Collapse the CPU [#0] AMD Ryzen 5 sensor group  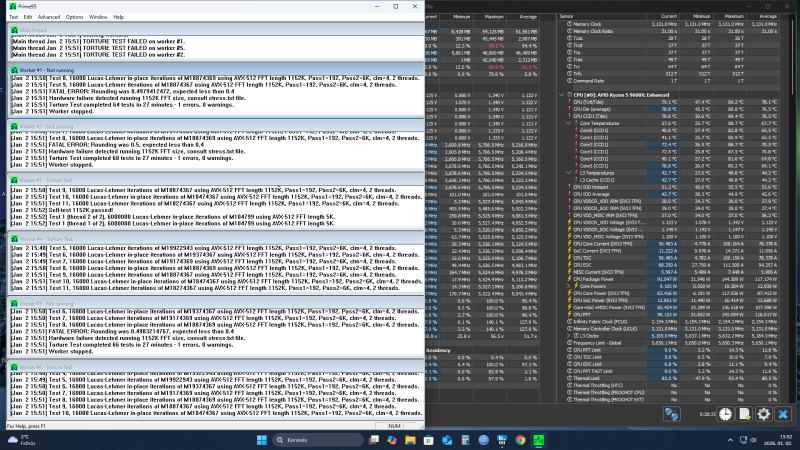pos(562,95)
